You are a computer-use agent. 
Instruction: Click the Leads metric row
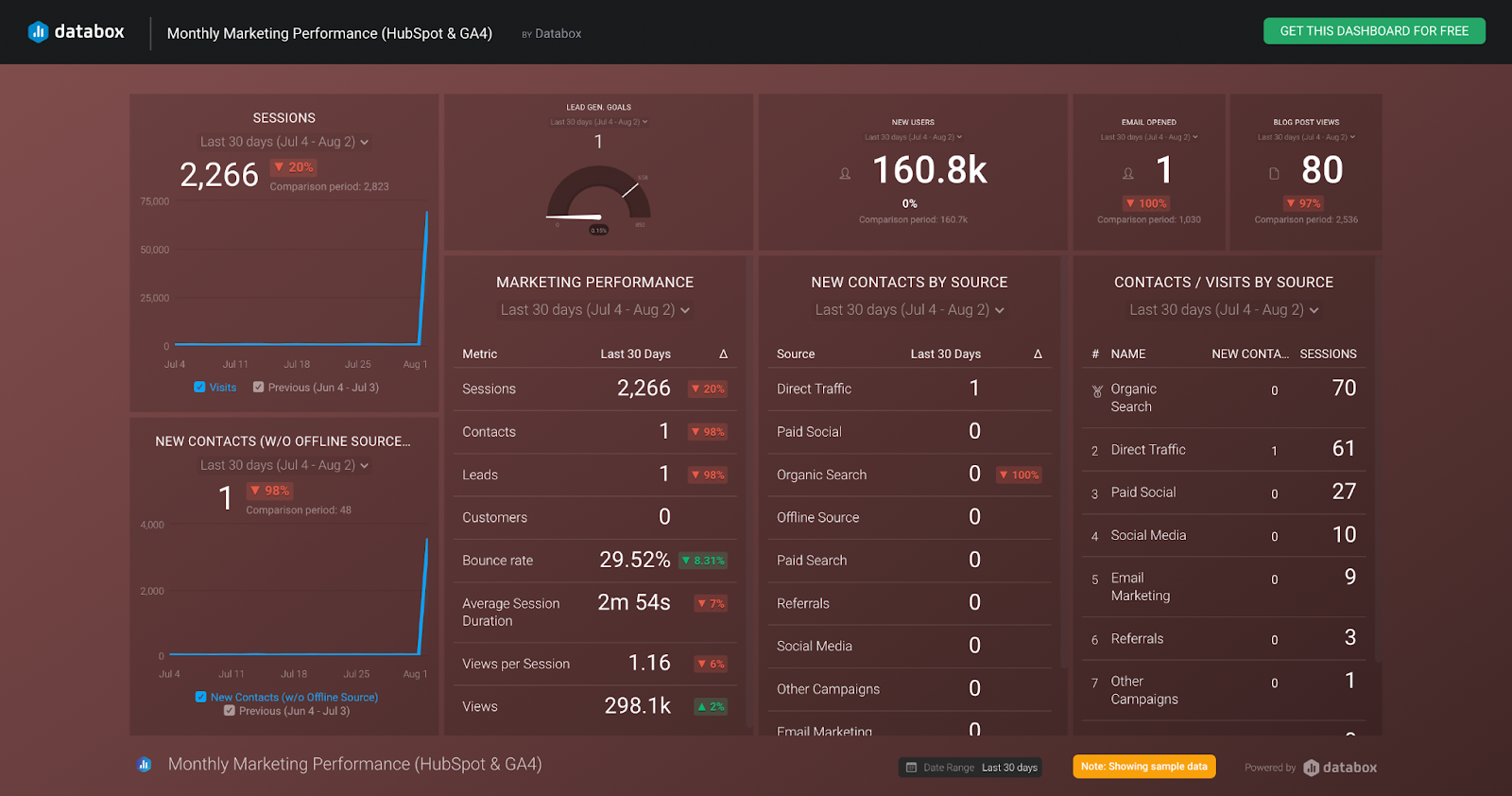[595, 475]
